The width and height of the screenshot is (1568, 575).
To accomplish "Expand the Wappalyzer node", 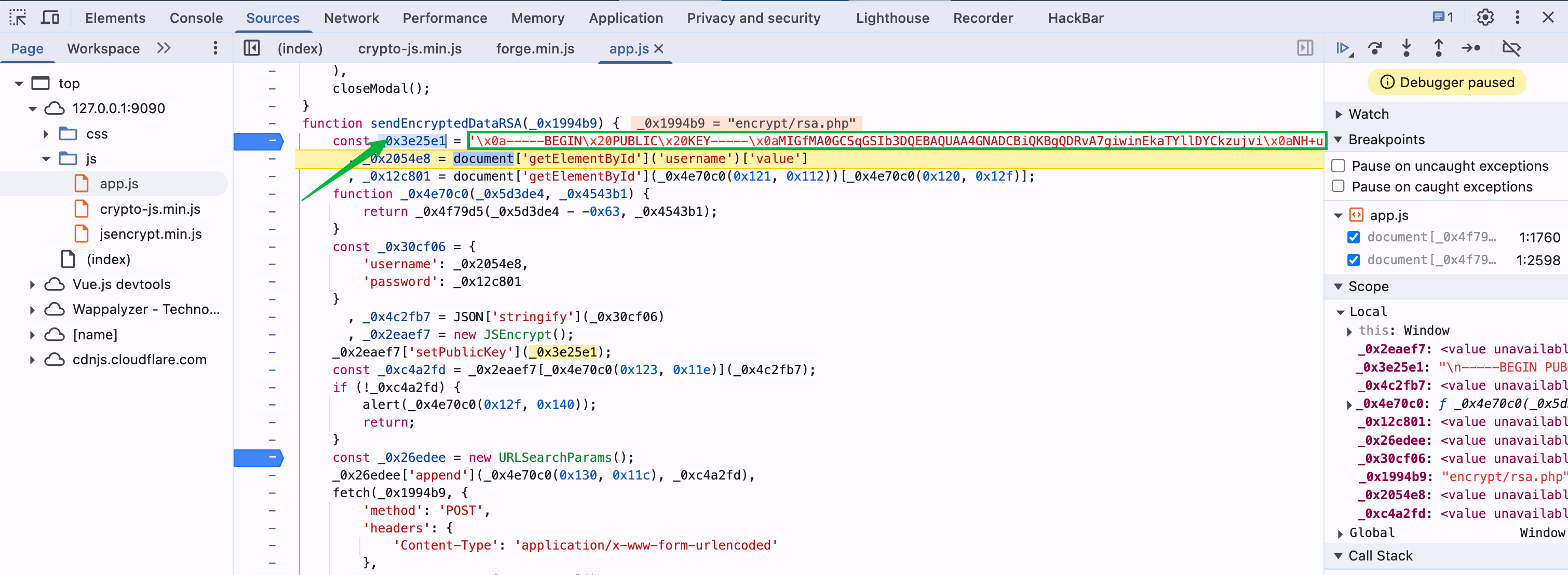I will pos(32,310).
